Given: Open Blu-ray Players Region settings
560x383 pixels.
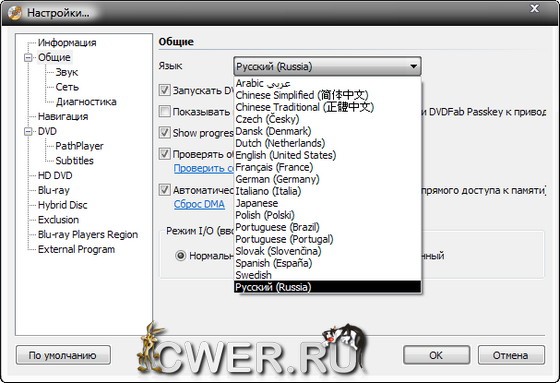Looking at the screenshot, I should tap(88, 235).
